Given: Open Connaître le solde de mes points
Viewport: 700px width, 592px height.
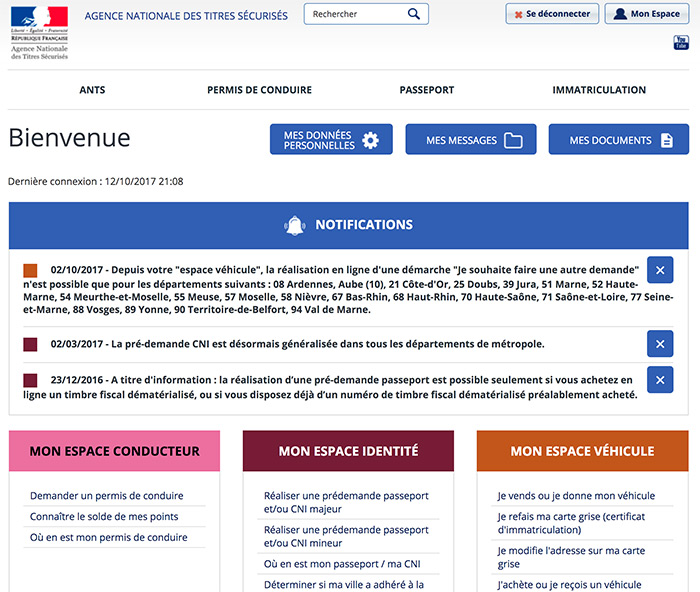Looking at the screenshot, I should click(102, 517).
